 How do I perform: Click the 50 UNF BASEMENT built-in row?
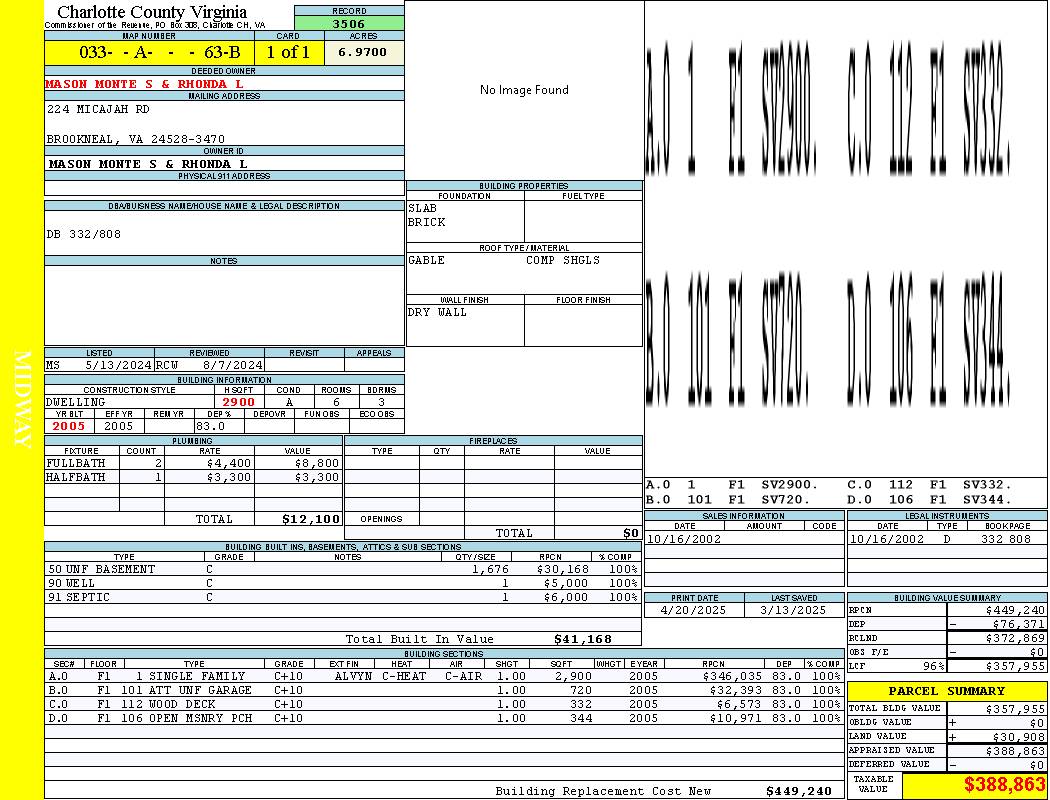point(343,569)
